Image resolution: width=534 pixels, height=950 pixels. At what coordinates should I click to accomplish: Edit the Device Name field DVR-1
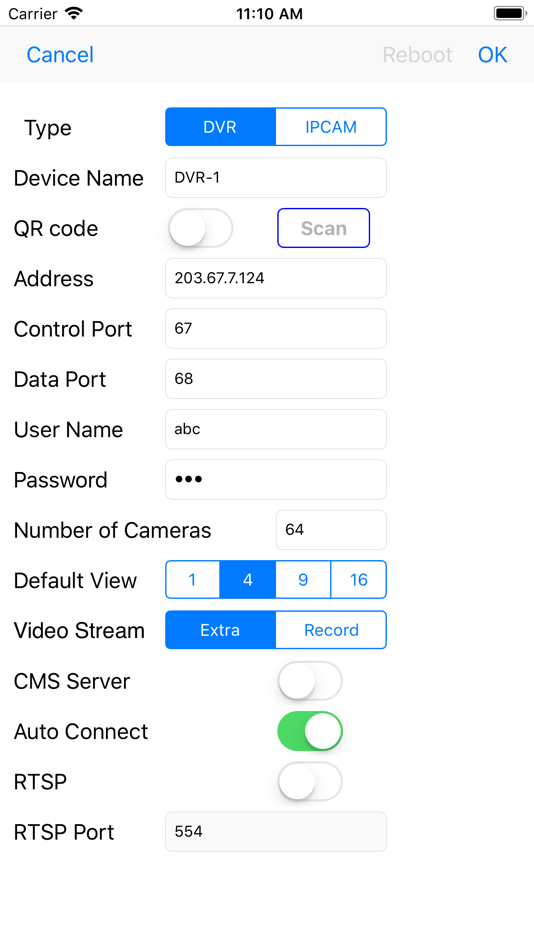tap(276, 178)
